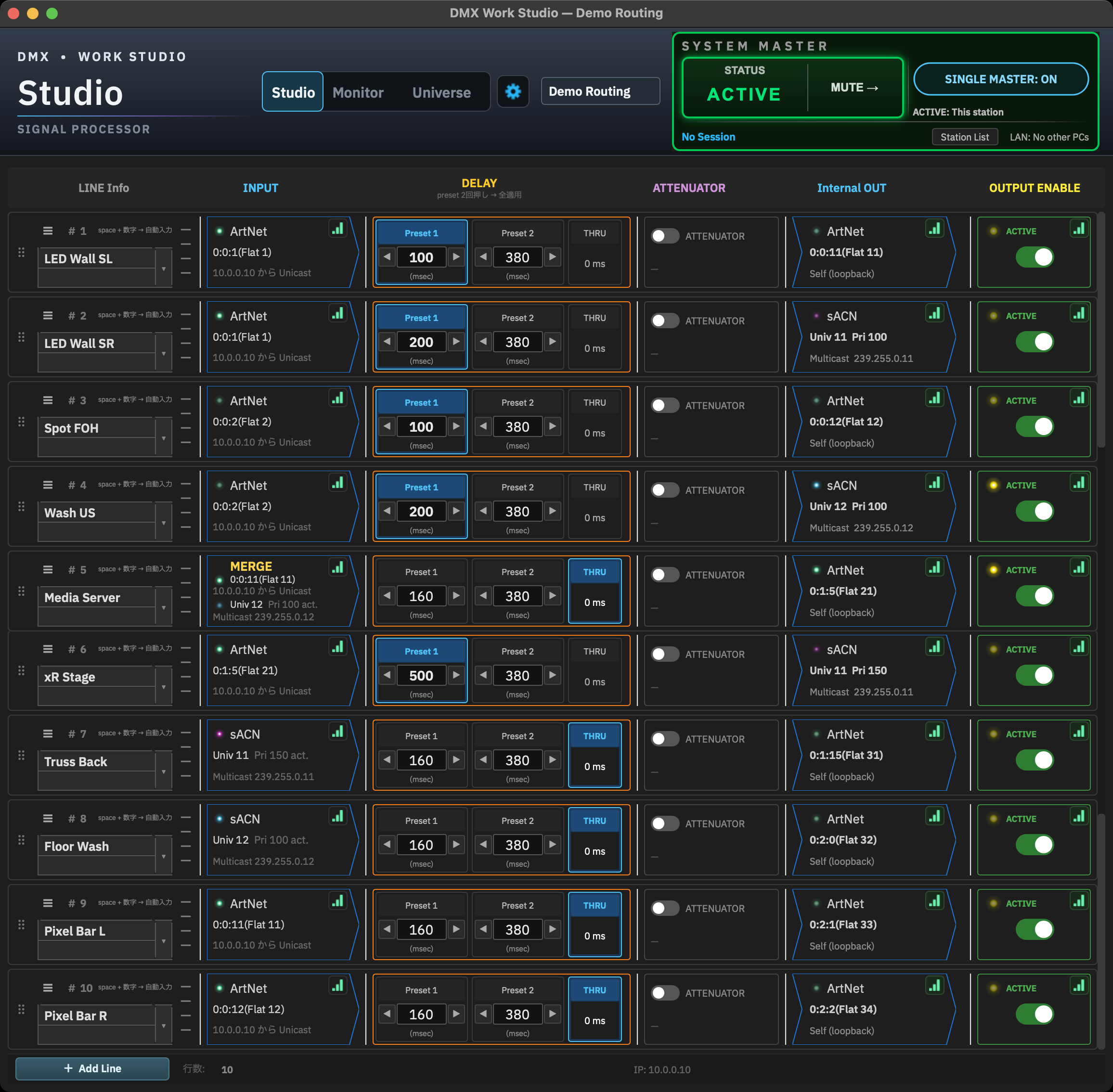Open settings gear next to Universe tab

[513, 91]
